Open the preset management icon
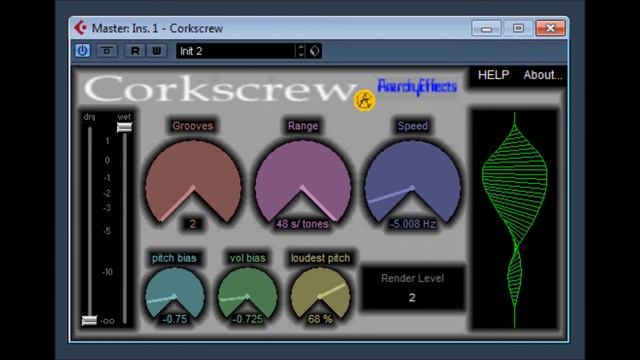This screenshot has width=640, height=360. click(314, 51)
